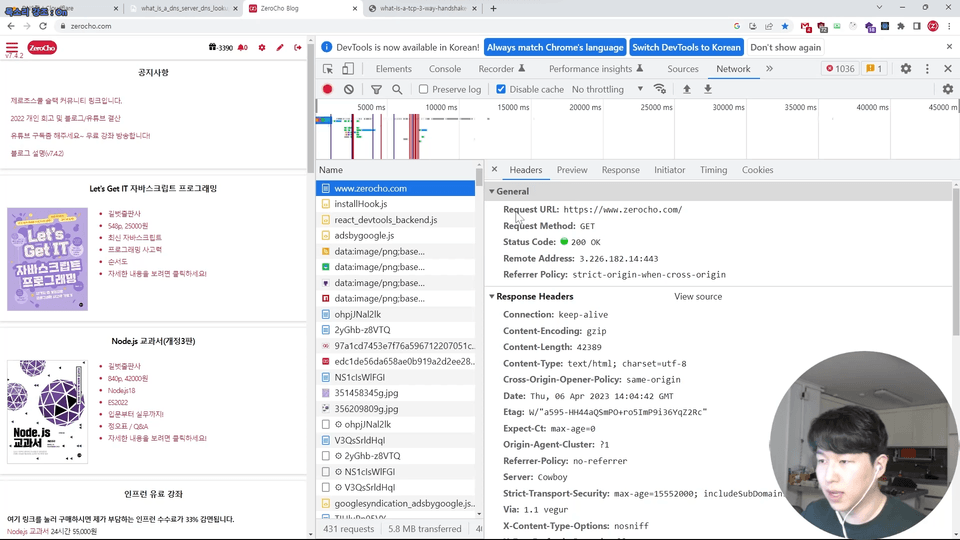Select react_devtools_backend.js in the request list
The height and width of the screenshot is (540, 960).
pyautogui.click(x=385, y=220)
